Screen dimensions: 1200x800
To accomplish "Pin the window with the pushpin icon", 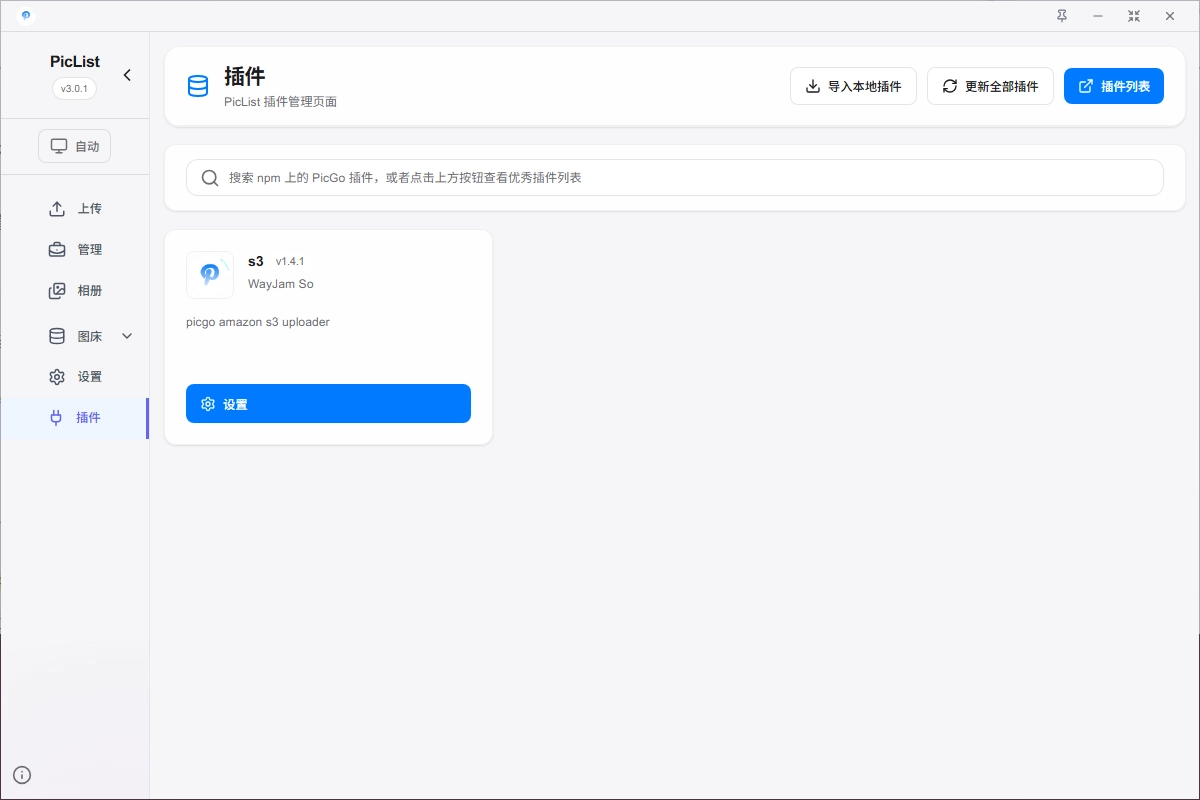I will [1062, 16].
